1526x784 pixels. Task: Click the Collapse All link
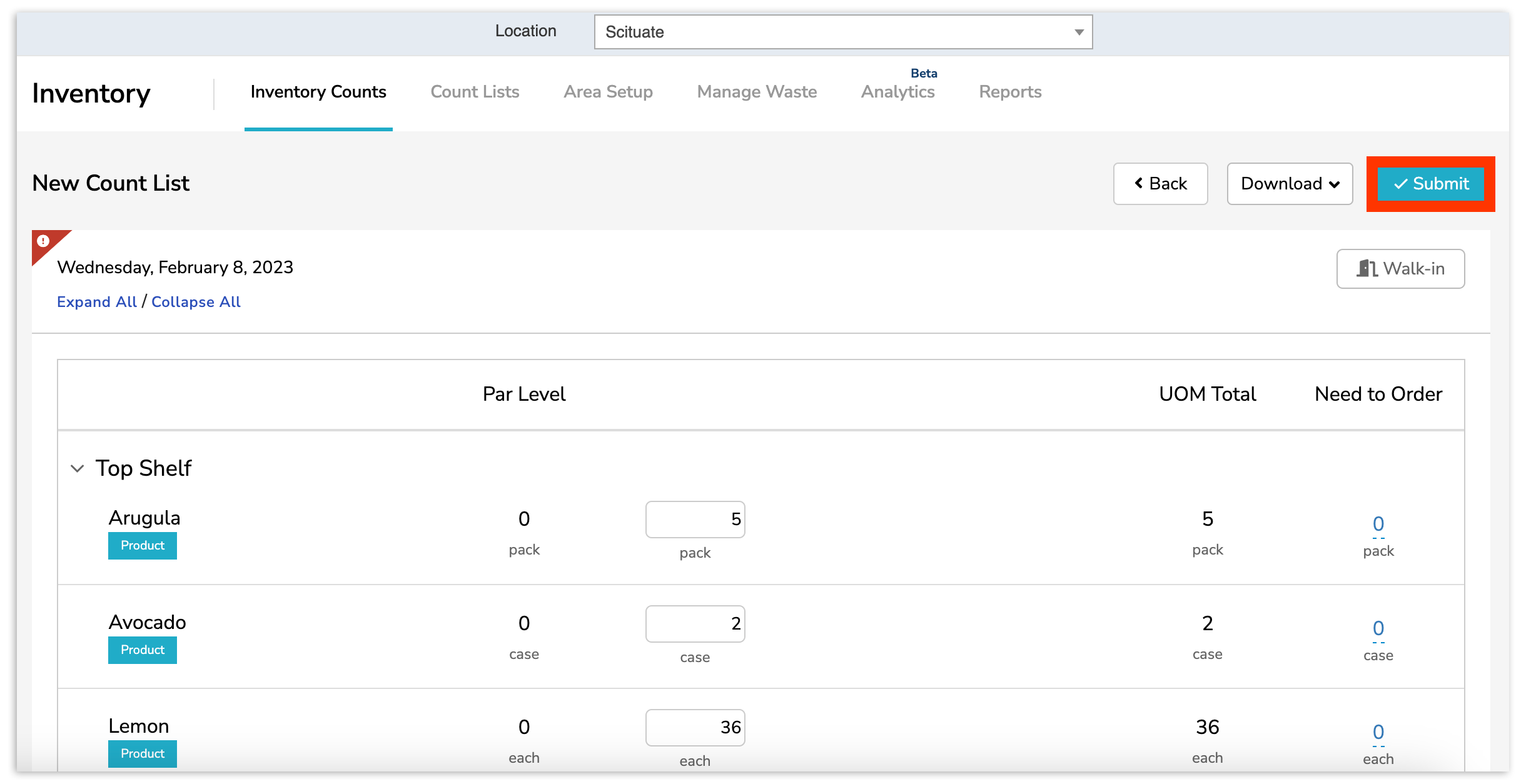click(196, 302)
